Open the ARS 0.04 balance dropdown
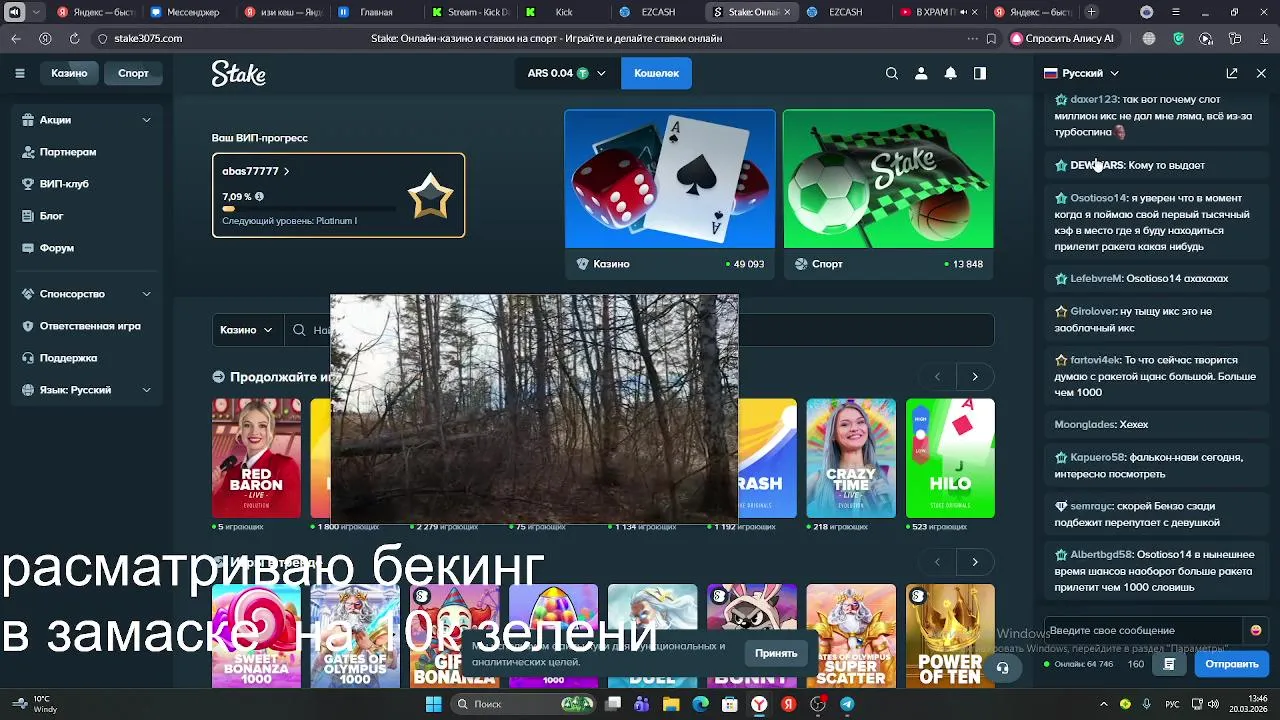This screenshot has width=1280, height=720. [x=566, y=73]
